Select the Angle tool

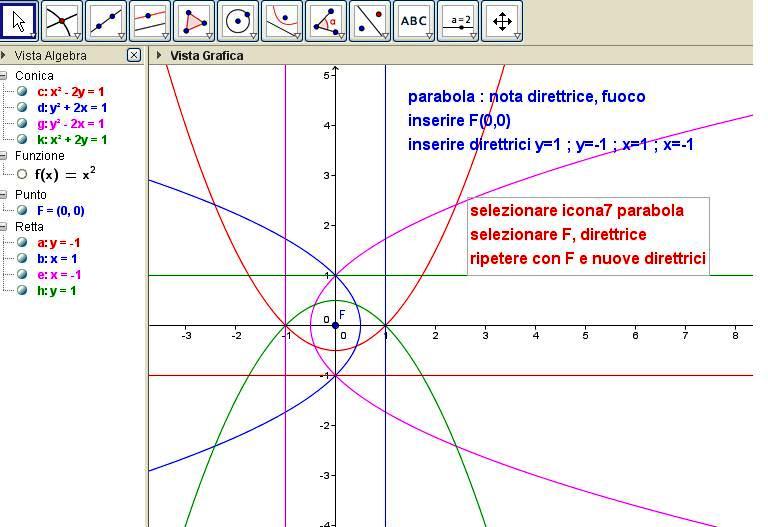tap(326, 21)
